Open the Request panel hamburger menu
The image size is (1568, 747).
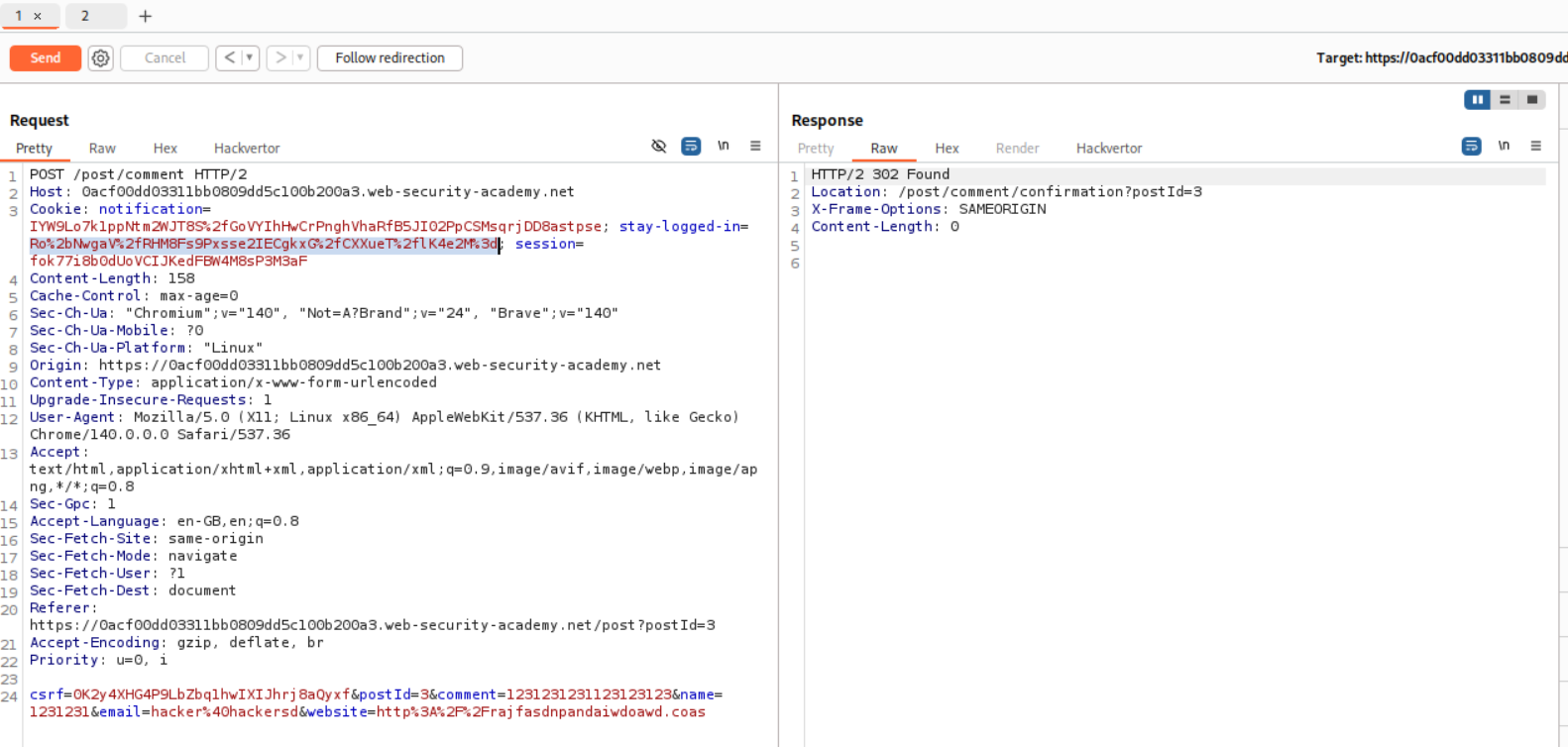click(755, 147)
